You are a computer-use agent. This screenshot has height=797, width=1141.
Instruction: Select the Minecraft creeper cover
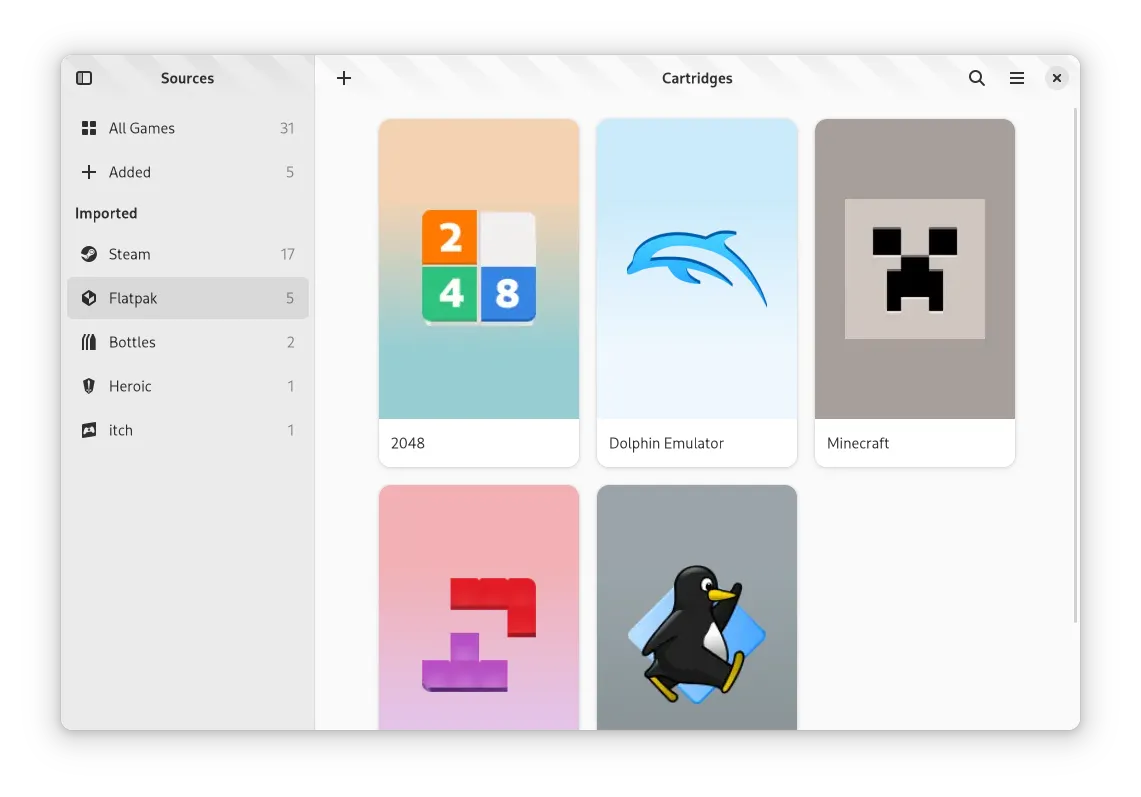(x=915, y=269)
